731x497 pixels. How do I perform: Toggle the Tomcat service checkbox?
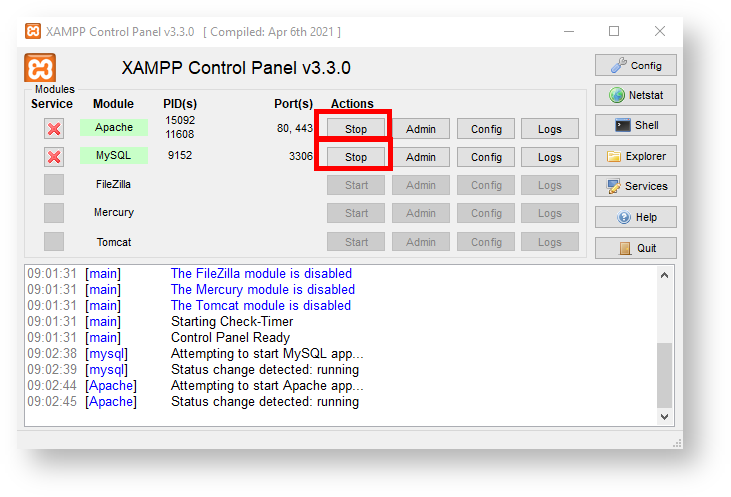tap(54, 242)
